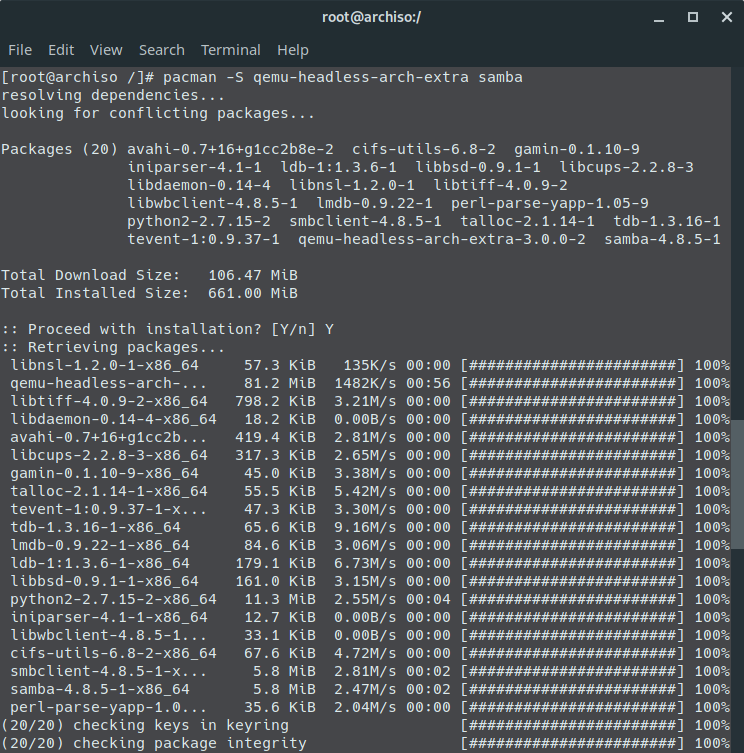
Task: Click python2-2.7.15-2-x86_64 download row name
Action: click(x=113, y=599)
